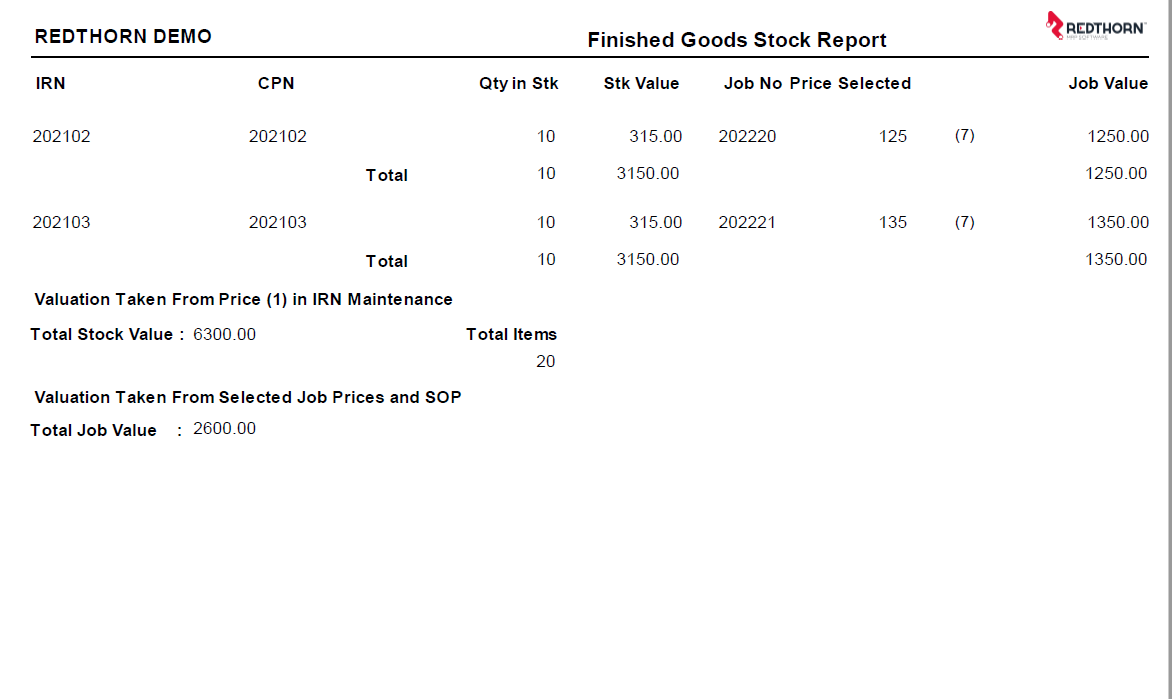The width and height of the screenshot is (1172, 699).
Task: Click the CPN column header
Action: (276, 84)
